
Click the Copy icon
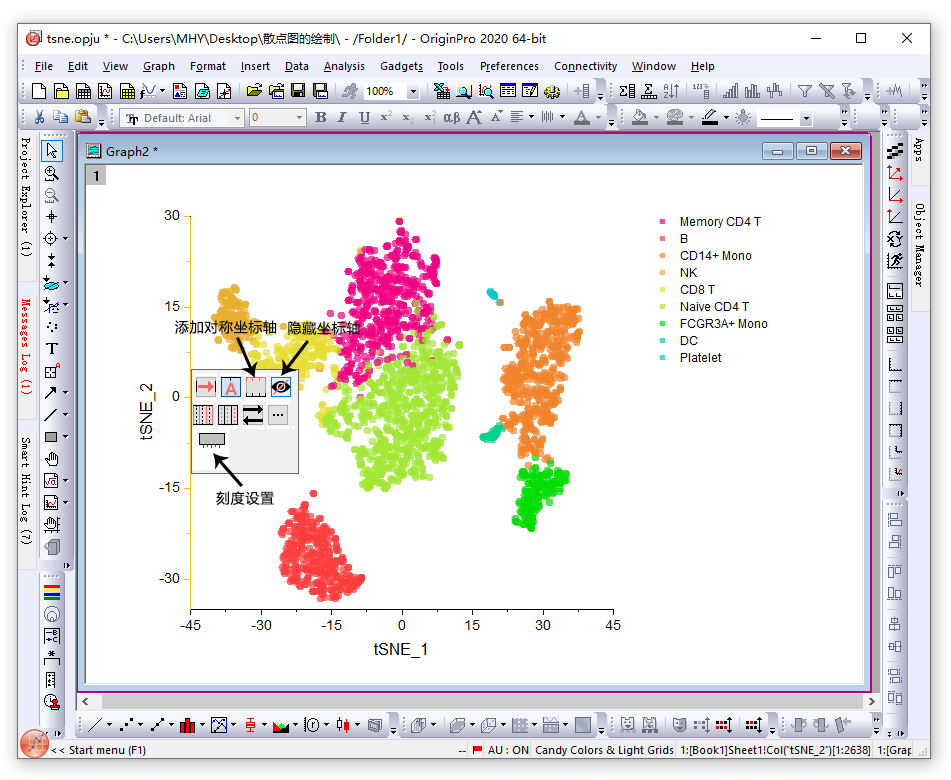point(61,117)
